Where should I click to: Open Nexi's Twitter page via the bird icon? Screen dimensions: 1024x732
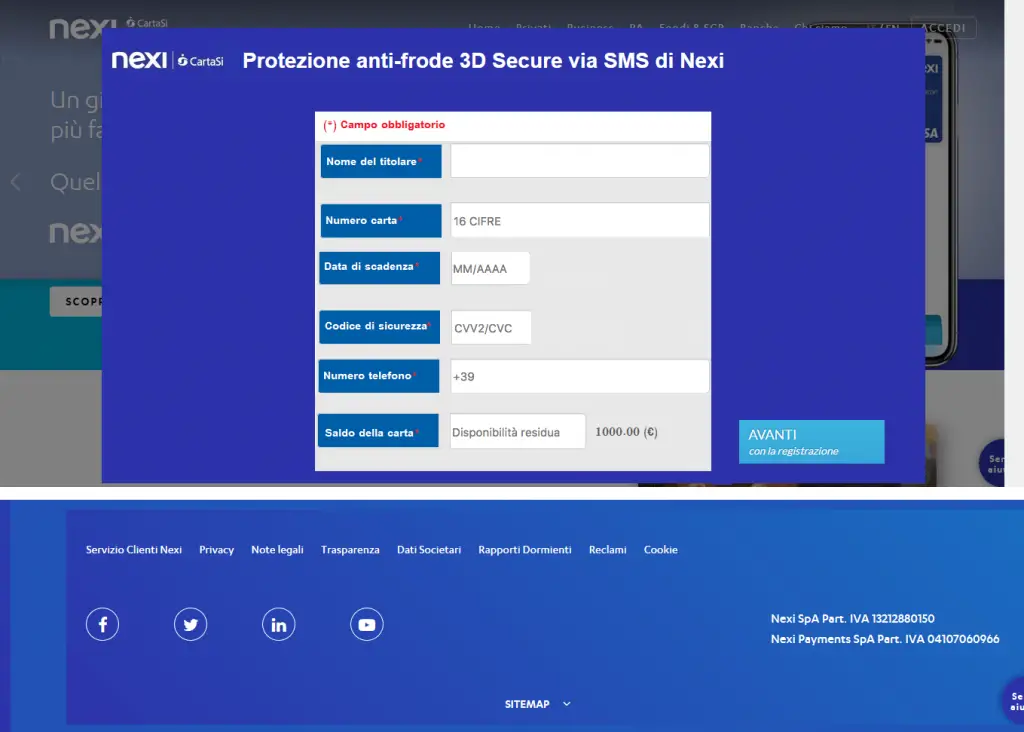tap(190, 623)
